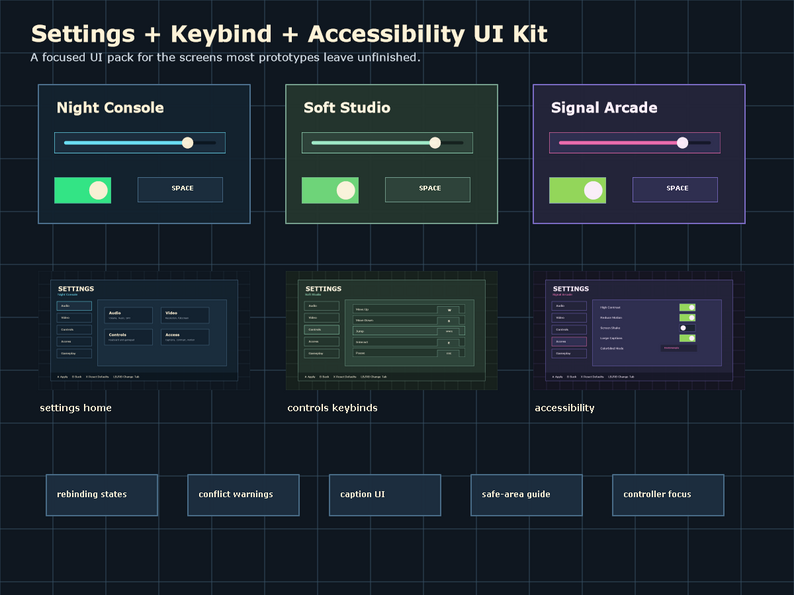Click the Move Down keybind row
The height and width of the screenshot is (595, 794).
click(409, 321)
